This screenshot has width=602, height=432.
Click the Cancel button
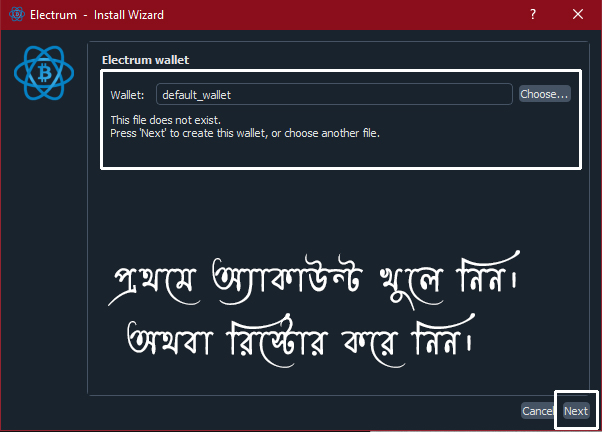tap(538, 411)
